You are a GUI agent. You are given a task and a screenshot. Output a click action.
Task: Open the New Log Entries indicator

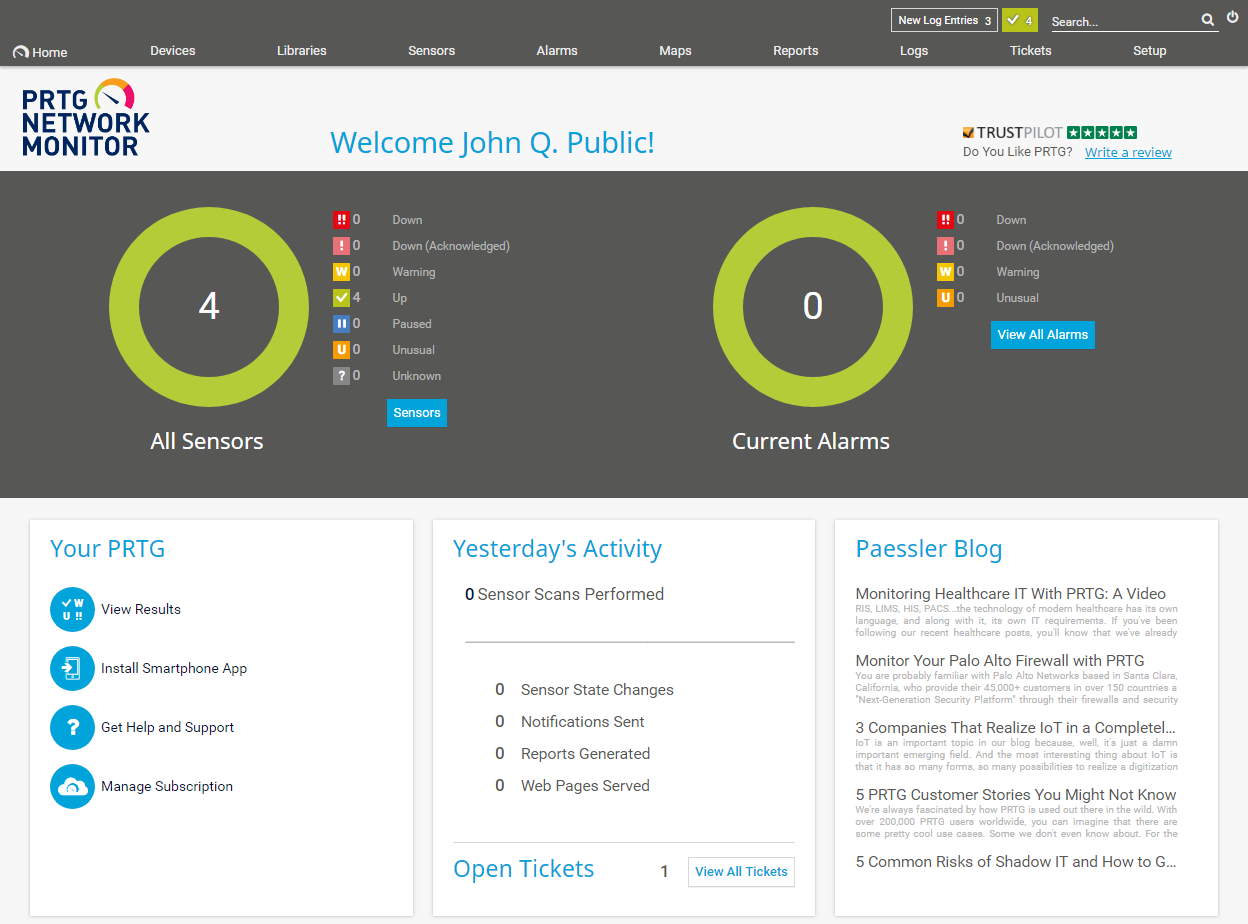click(x=943, y=20)
